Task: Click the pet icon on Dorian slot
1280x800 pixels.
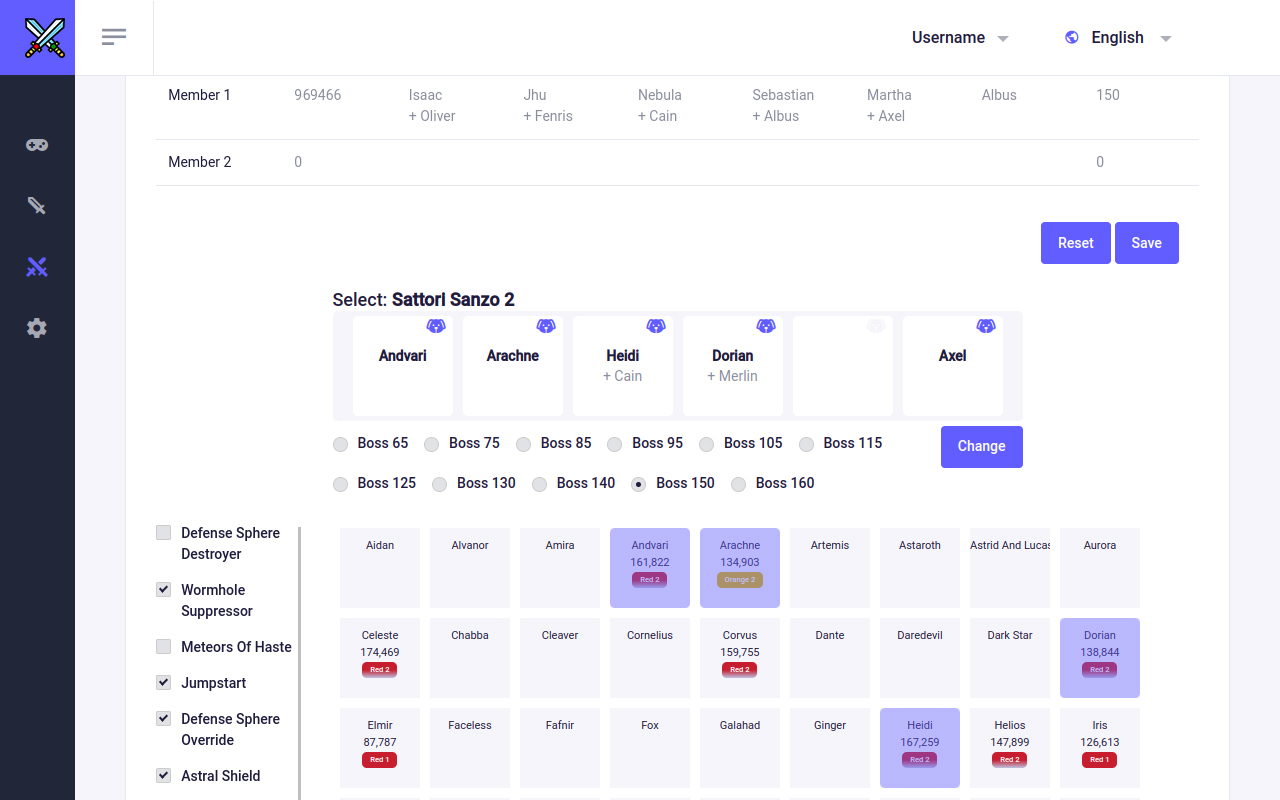Action: coord(766,326)
